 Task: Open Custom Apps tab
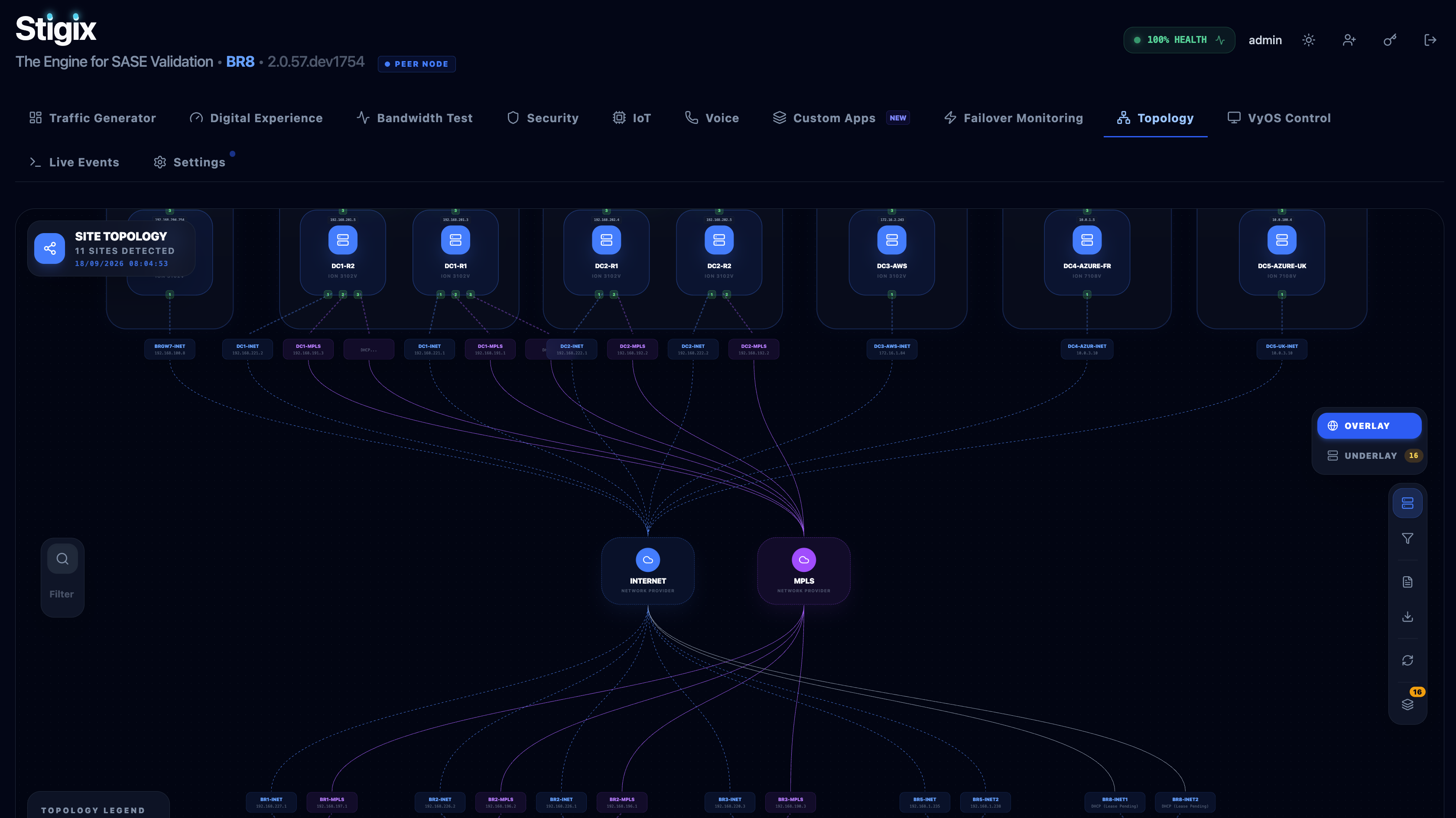pyautogui.click(x=841, y=117)
